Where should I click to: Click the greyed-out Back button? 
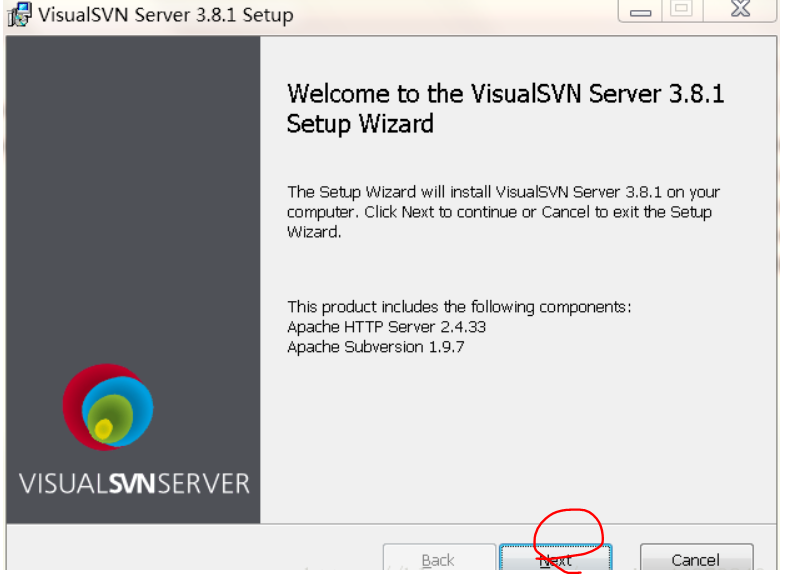coord(439,558)
